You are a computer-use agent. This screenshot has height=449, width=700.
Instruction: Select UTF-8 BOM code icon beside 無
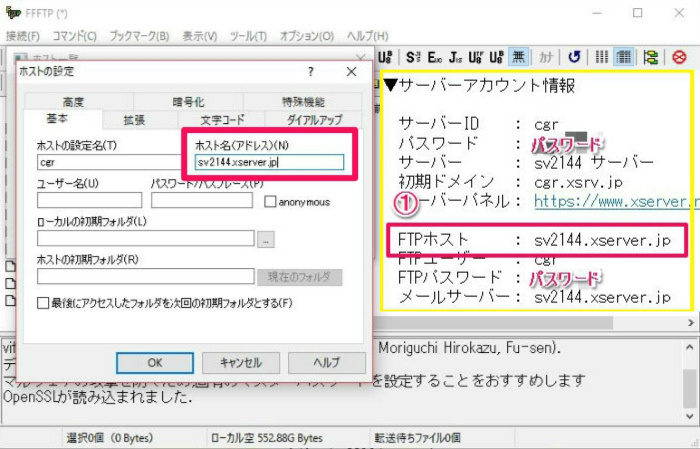(x=496, y=57)
